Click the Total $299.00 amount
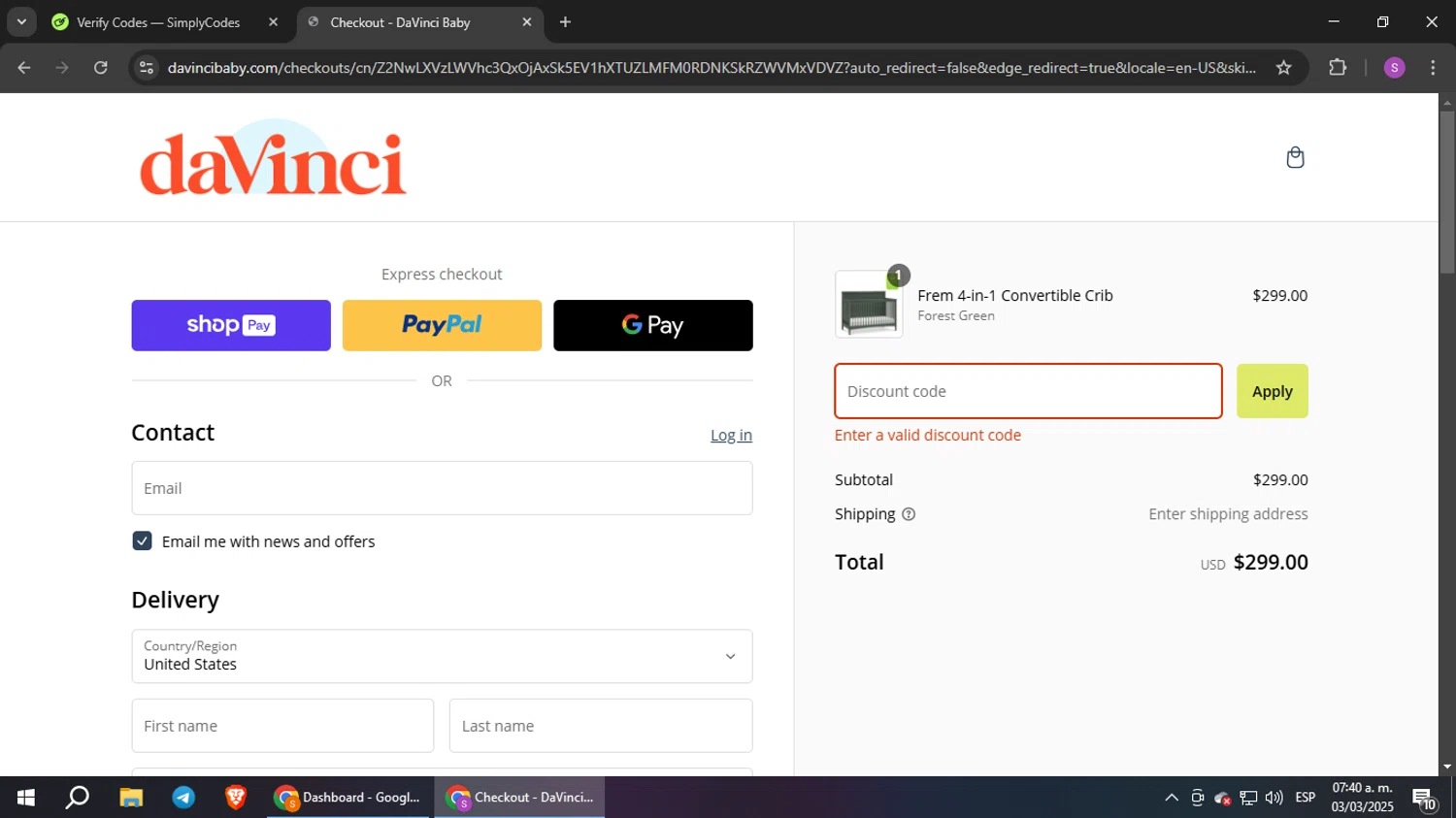1456x818 pixels. 1271,562
